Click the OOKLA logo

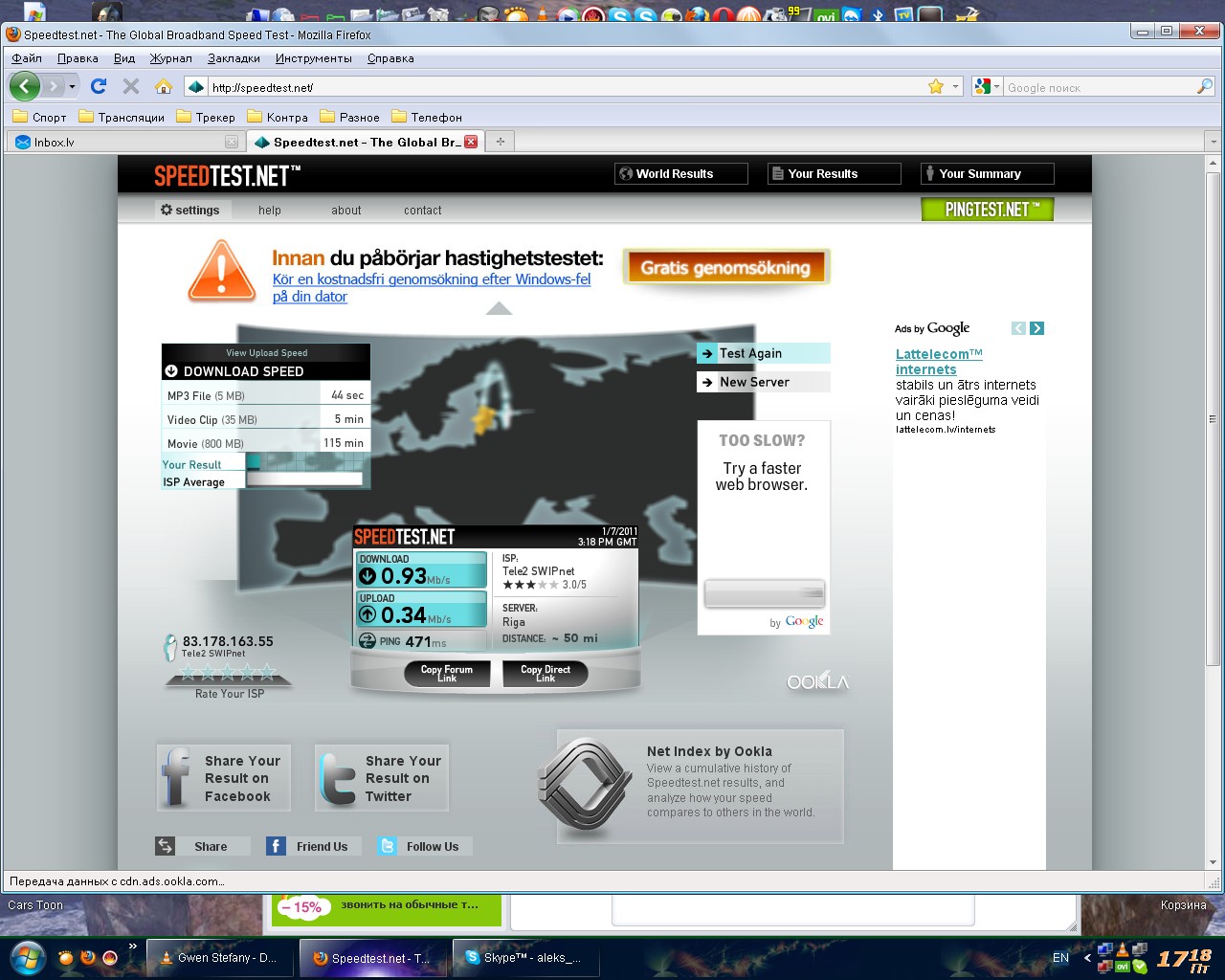[818, 681]
